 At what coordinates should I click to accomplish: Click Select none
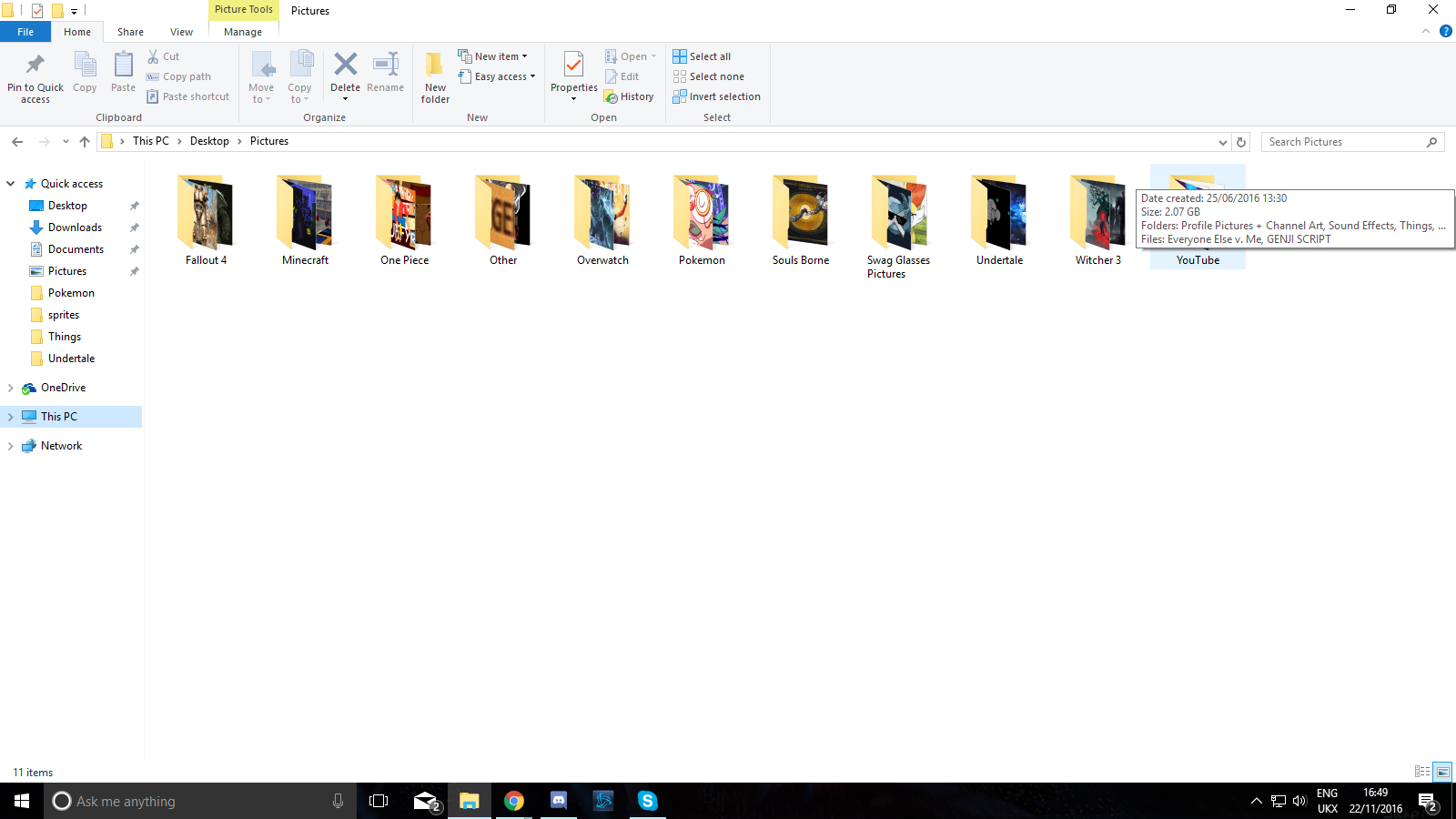708,76
